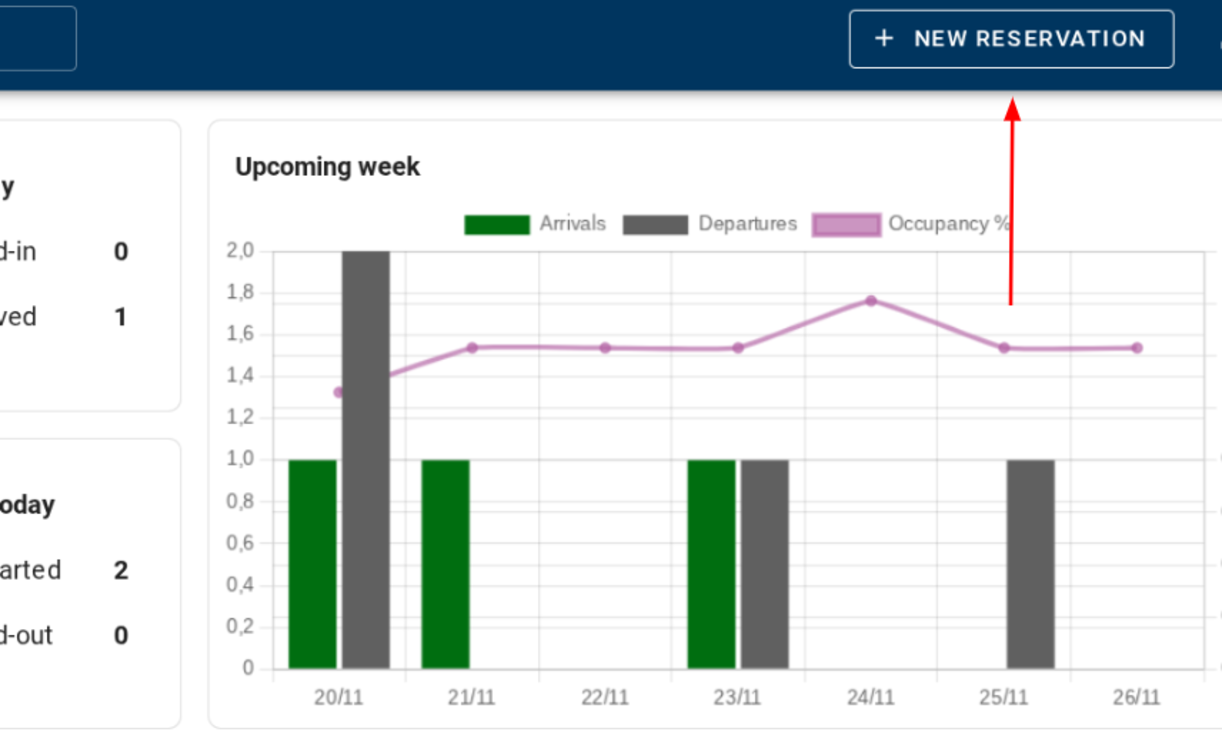
Task: Click the Upcoming week chart title
Action: pyautogui.click(x=327, y=167)
